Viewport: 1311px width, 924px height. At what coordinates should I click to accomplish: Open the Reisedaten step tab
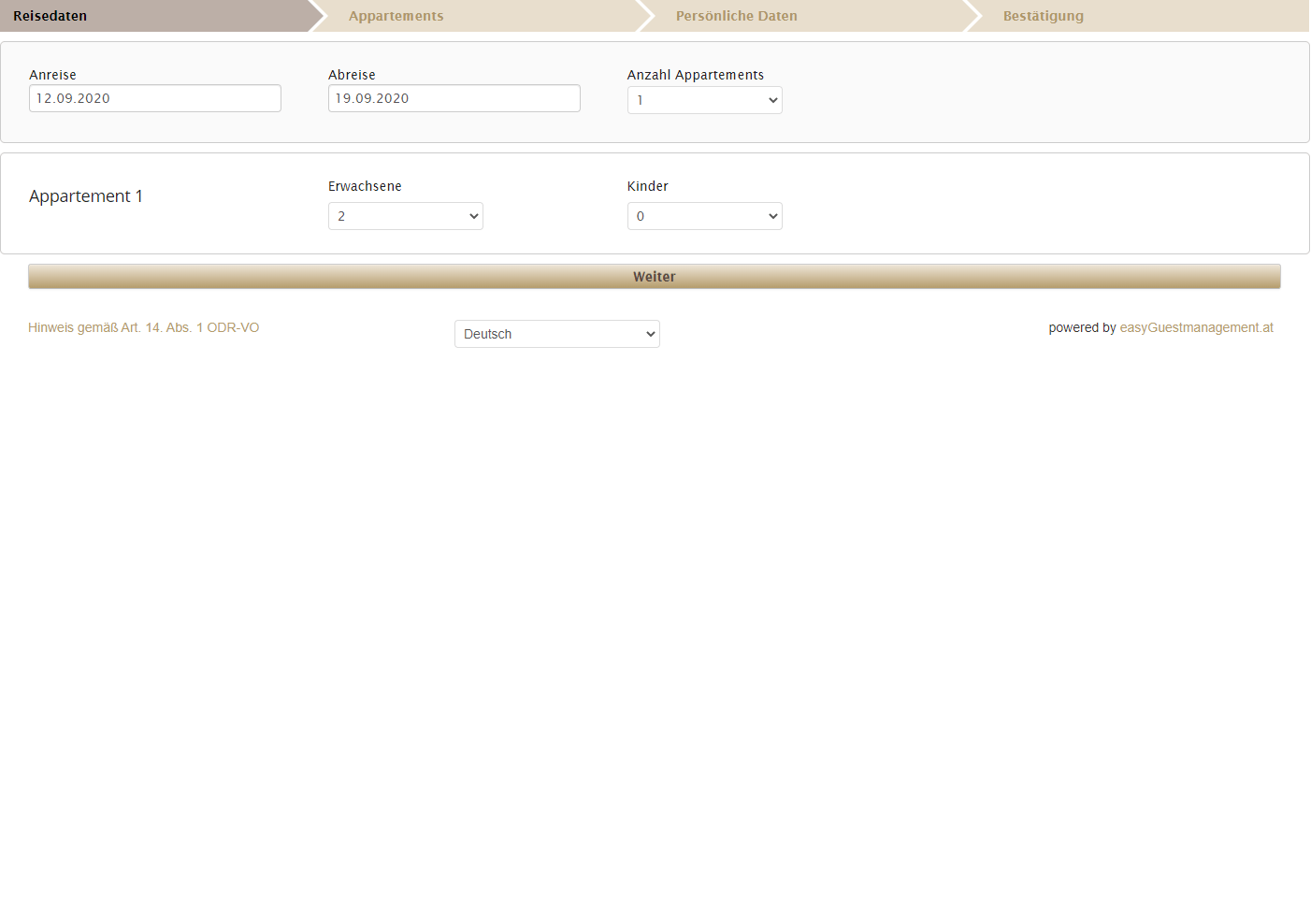50,16
